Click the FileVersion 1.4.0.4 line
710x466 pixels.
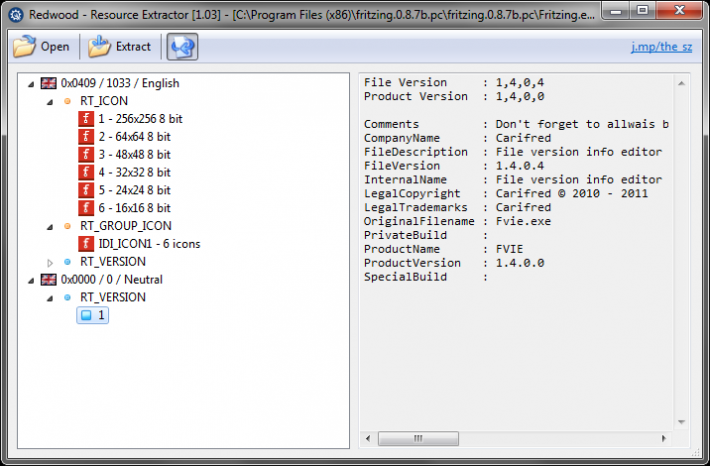(x=454, y=166)
